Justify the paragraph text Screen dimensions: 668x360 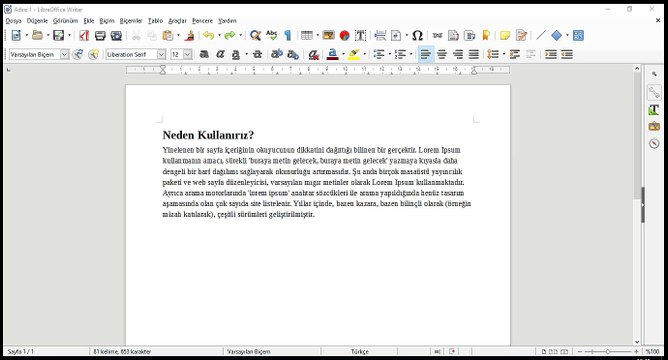pyautogui.click(x=474, y=55)
